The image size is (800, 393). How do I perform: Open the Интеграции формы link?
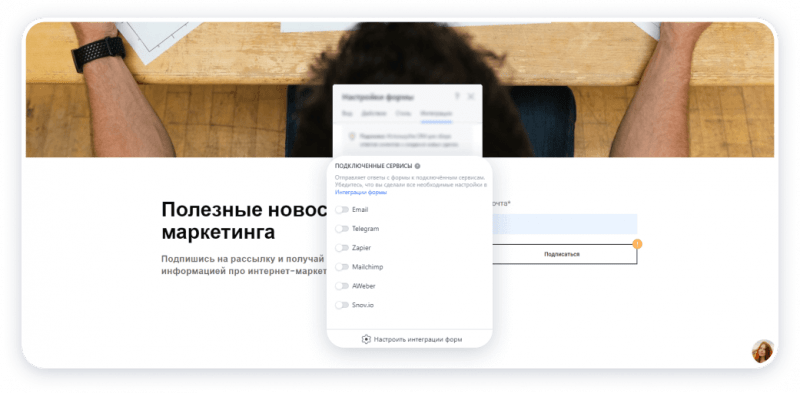361,192
